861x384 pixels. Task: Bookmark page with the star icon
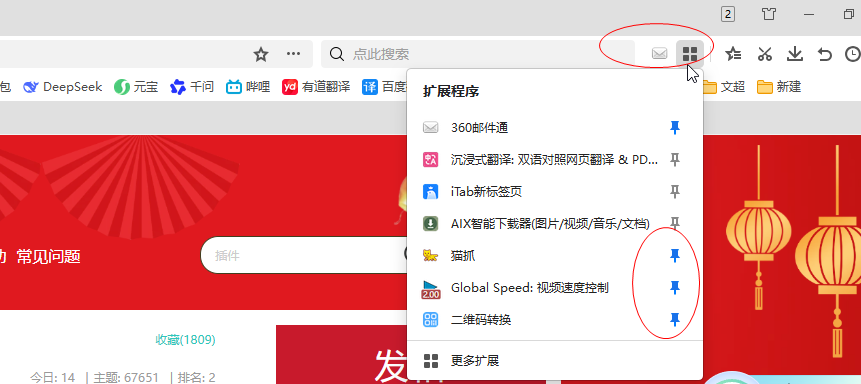point(261,54)
